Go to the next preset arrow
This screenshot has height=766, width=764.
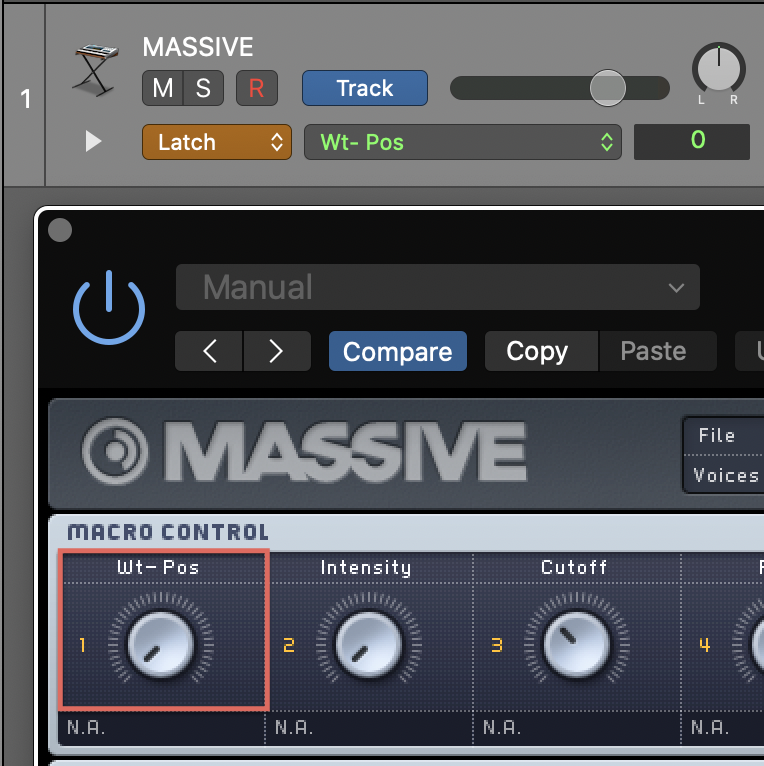click(277, 351)
